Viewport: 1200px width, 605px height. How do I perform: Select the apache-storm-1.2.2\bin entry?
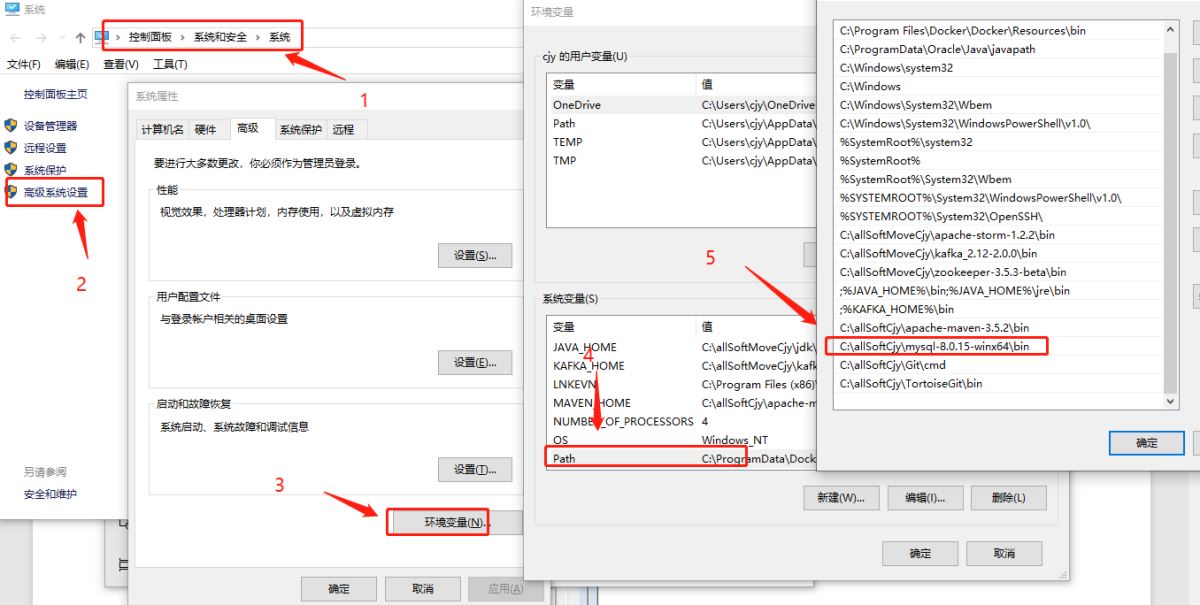pos(998,235)
